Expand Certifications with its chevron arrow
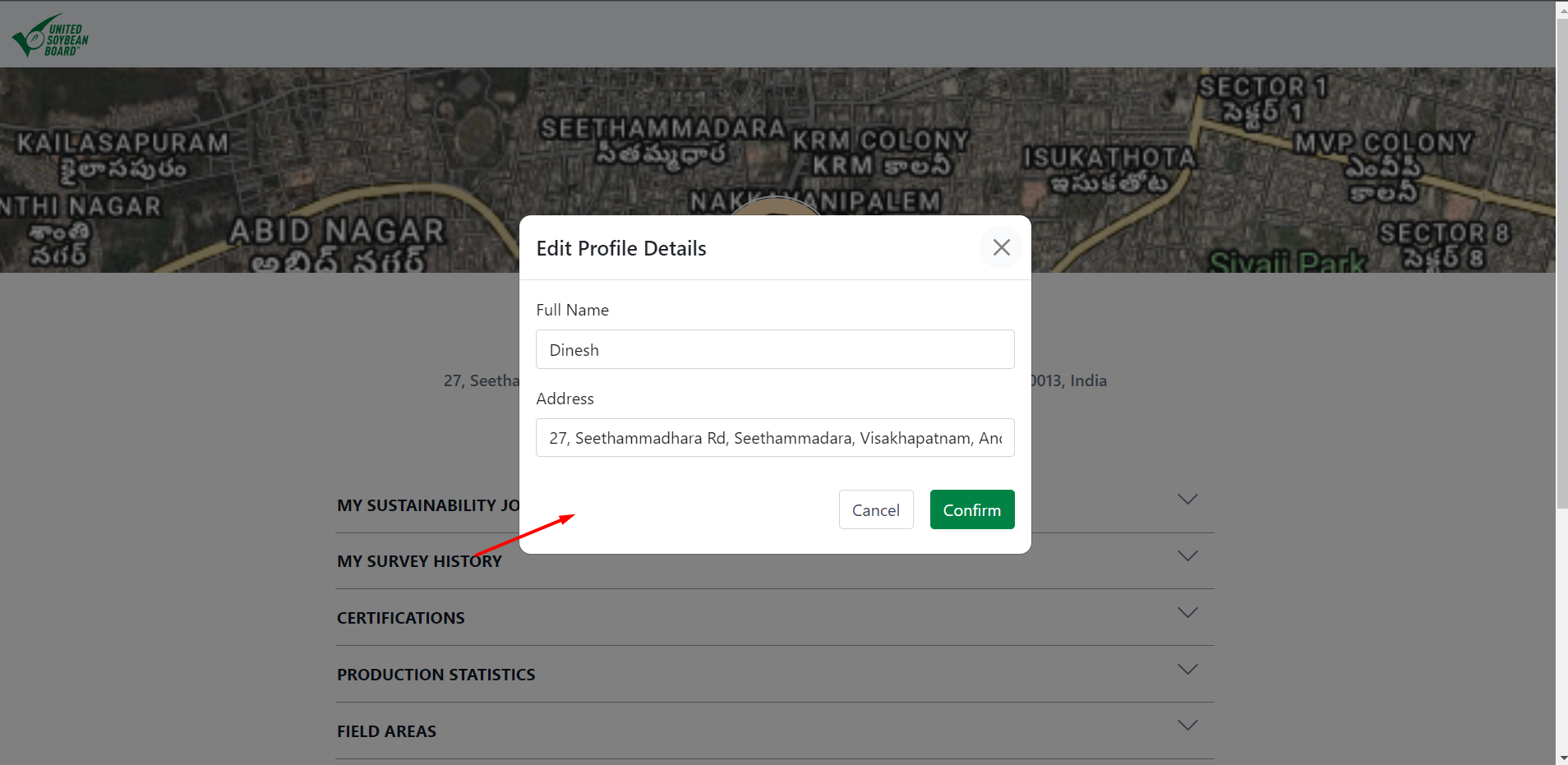1568x765 pixels. 1187,613
